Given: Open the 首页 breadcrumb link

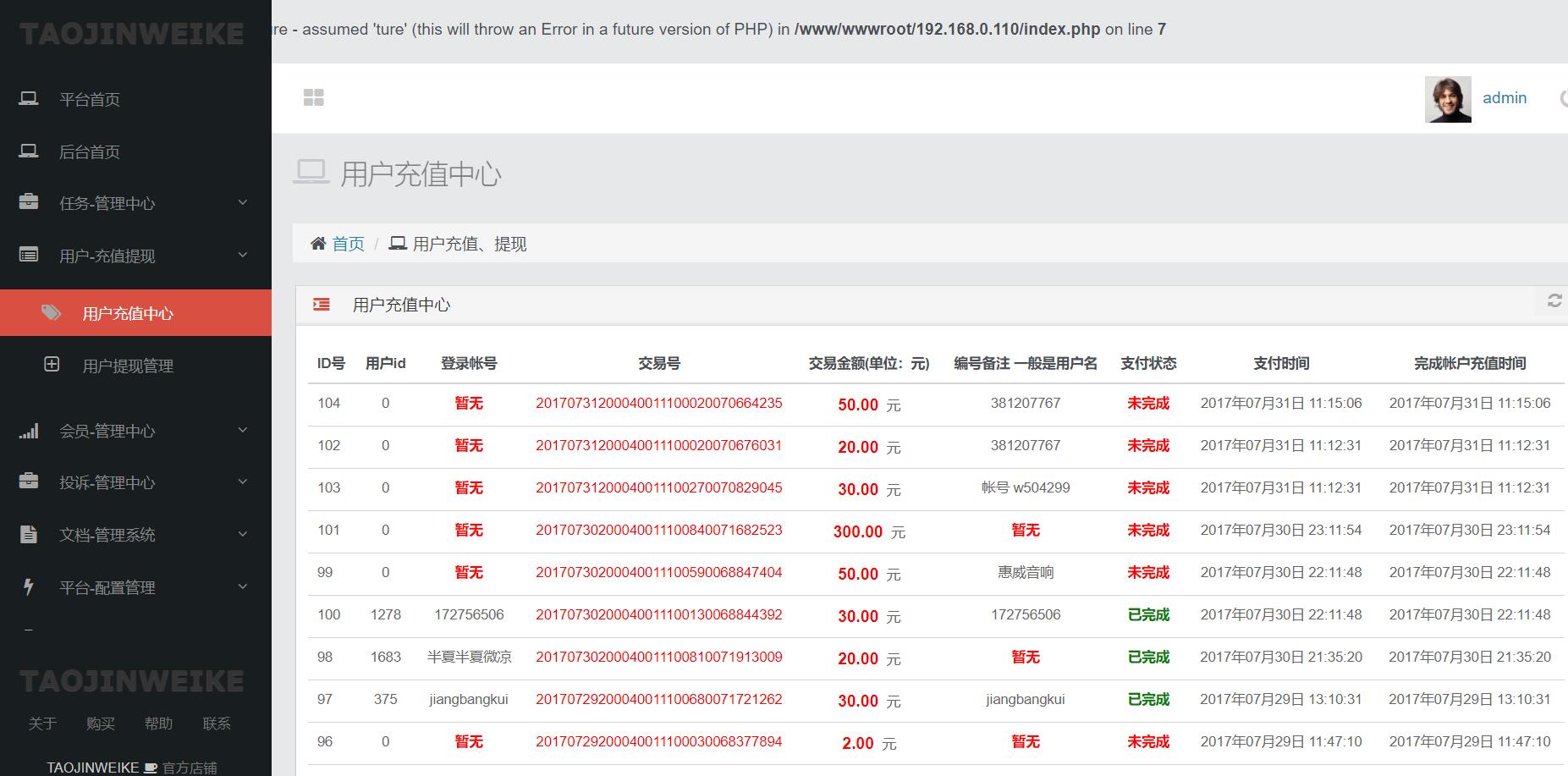Looking at the screenshot, I should [x=348, y=243].
